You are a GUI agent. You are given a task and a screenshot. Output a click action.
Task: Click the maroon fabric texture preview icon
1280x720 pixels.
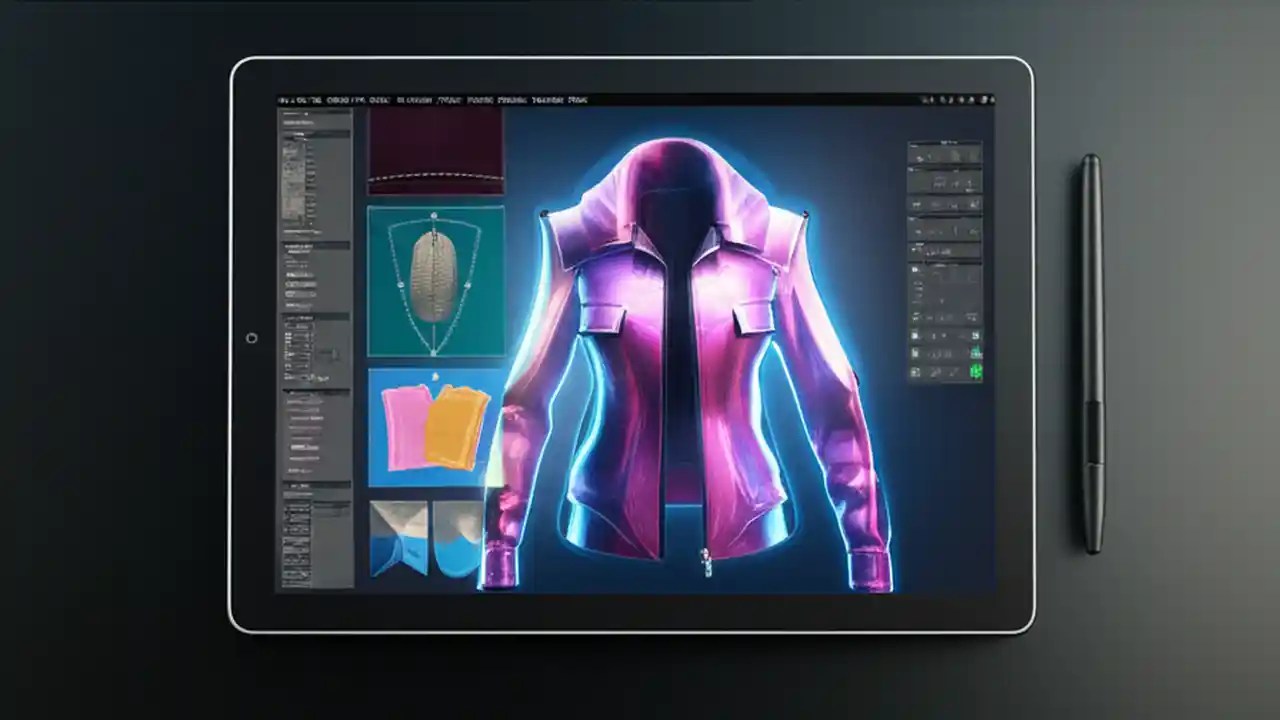[437, 150]
